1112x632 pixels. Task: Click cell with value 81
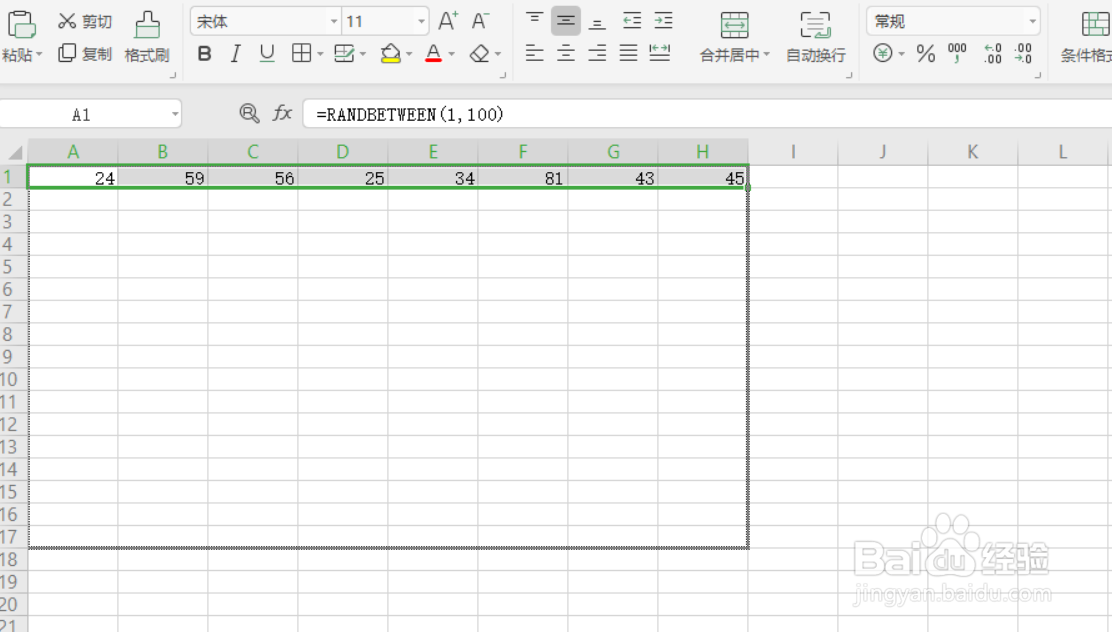523,177
